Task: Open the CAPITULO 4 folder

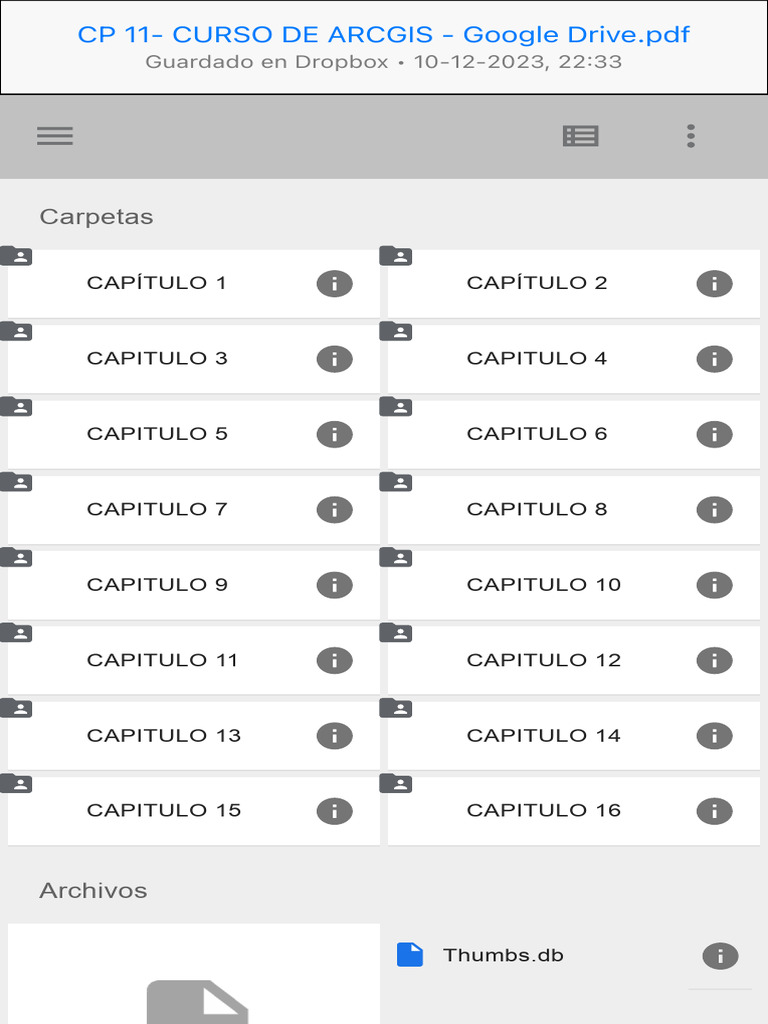Action: [537, 358]
